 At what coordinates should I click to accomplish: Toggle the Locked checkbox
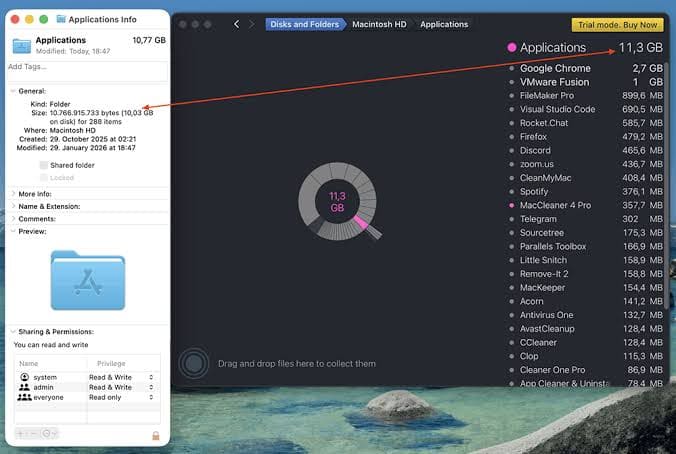(44, 177)
